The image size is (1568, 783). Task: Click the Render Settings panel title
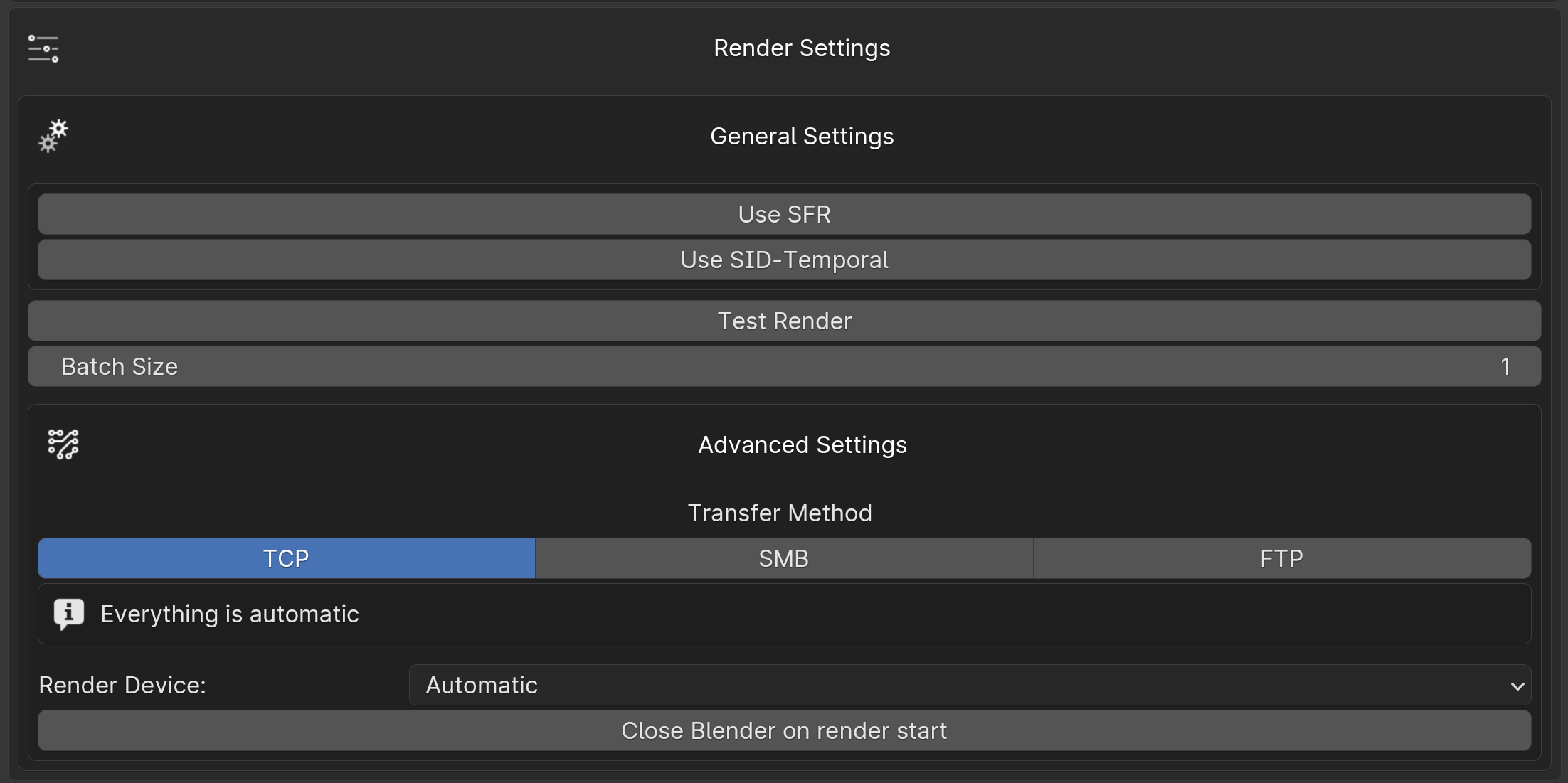[x=802, y=48]
